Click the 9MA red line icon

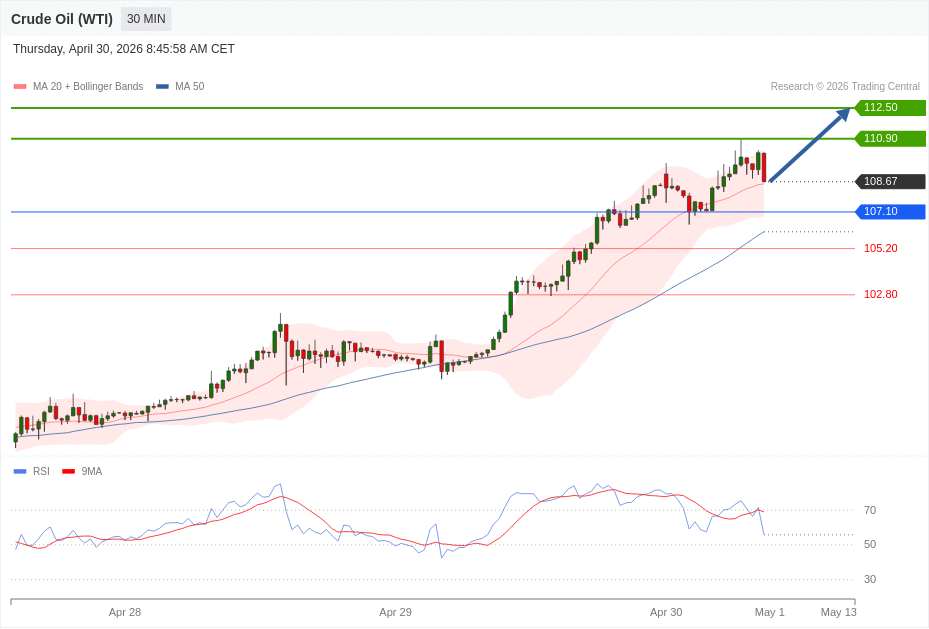[67, 470]
